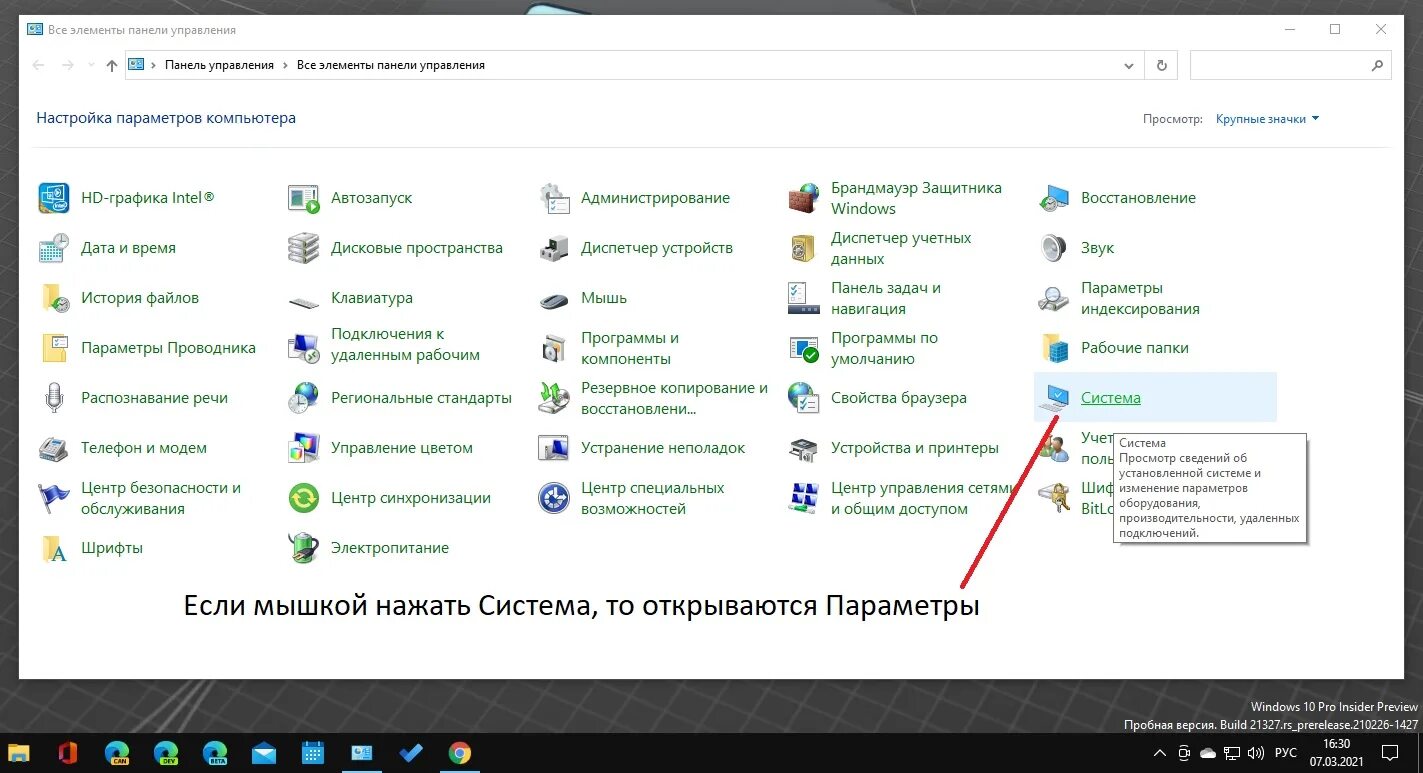Open Региональные стандарты globe icon
Image resolution: width=1423 pixels, height=773 pixels.
point(303,398)
